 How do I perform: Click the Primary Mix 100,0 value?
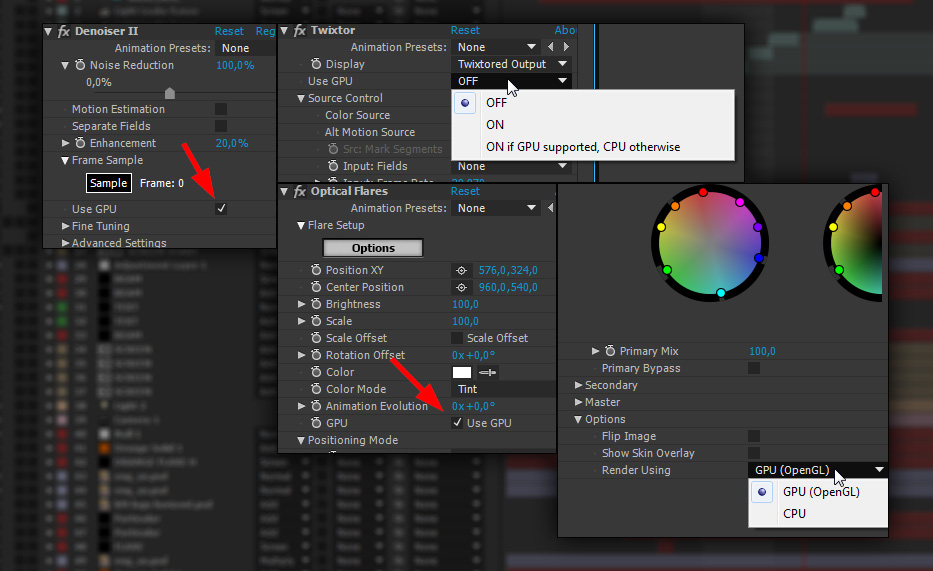pos(762,352)
